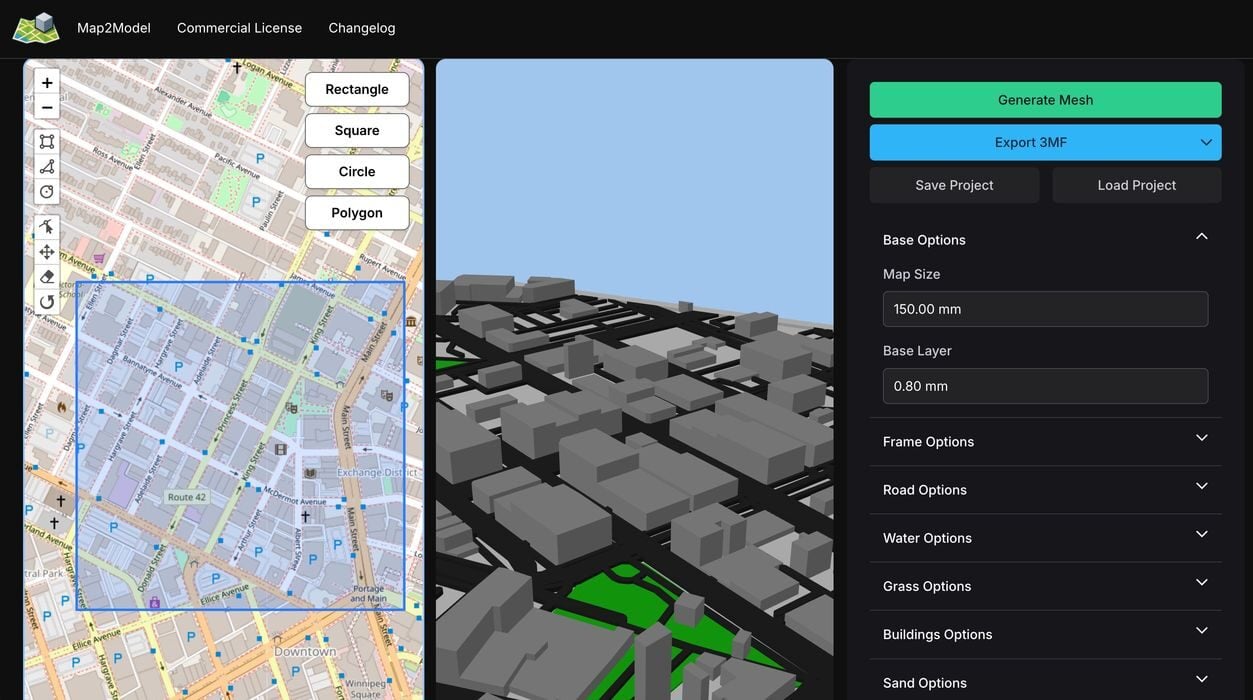Click the Map Size input field

[1045, 309]
